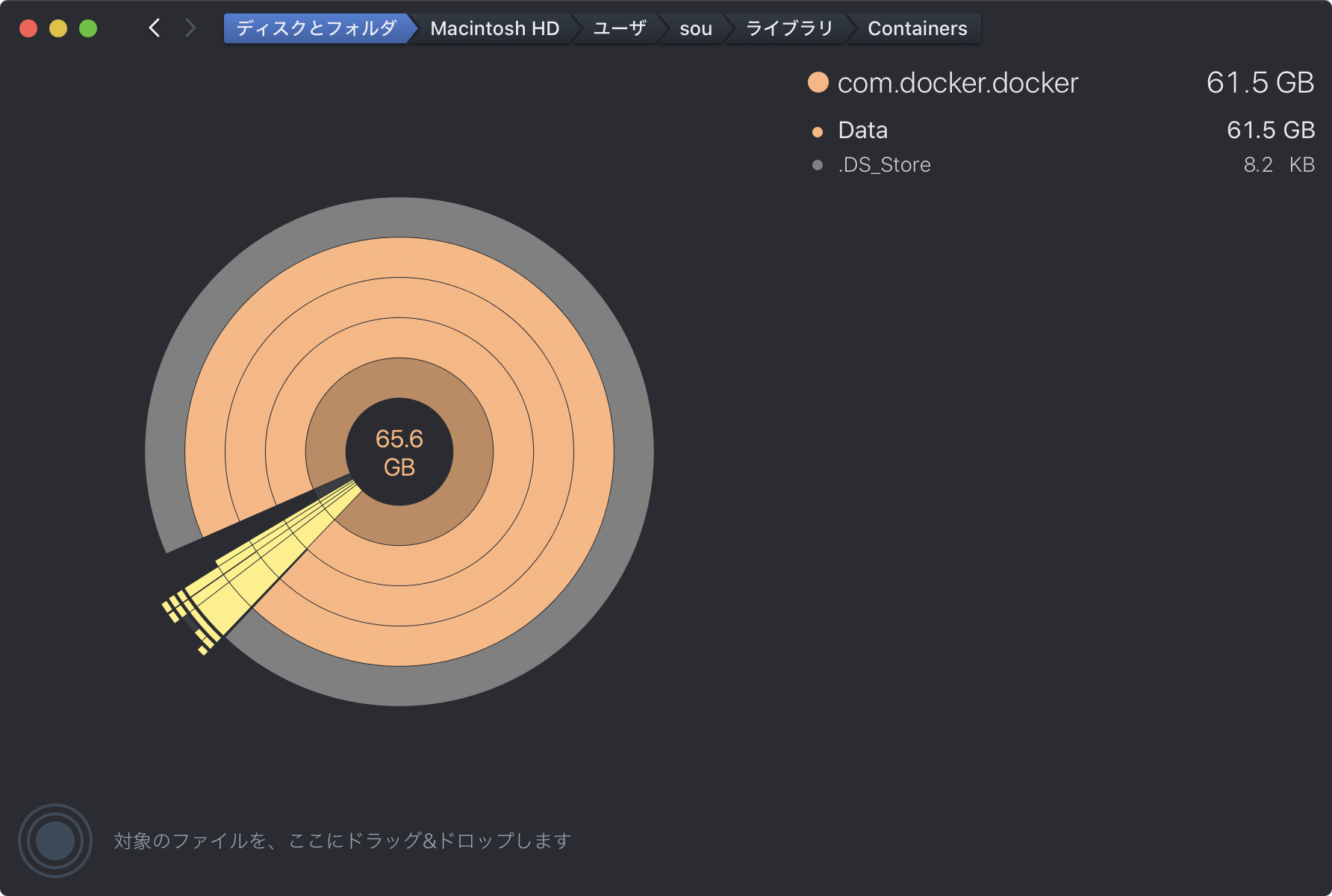Click the orange dot beside com.docker.docker
Viewport: 1332px width, 896px height.
coord(818,82)
